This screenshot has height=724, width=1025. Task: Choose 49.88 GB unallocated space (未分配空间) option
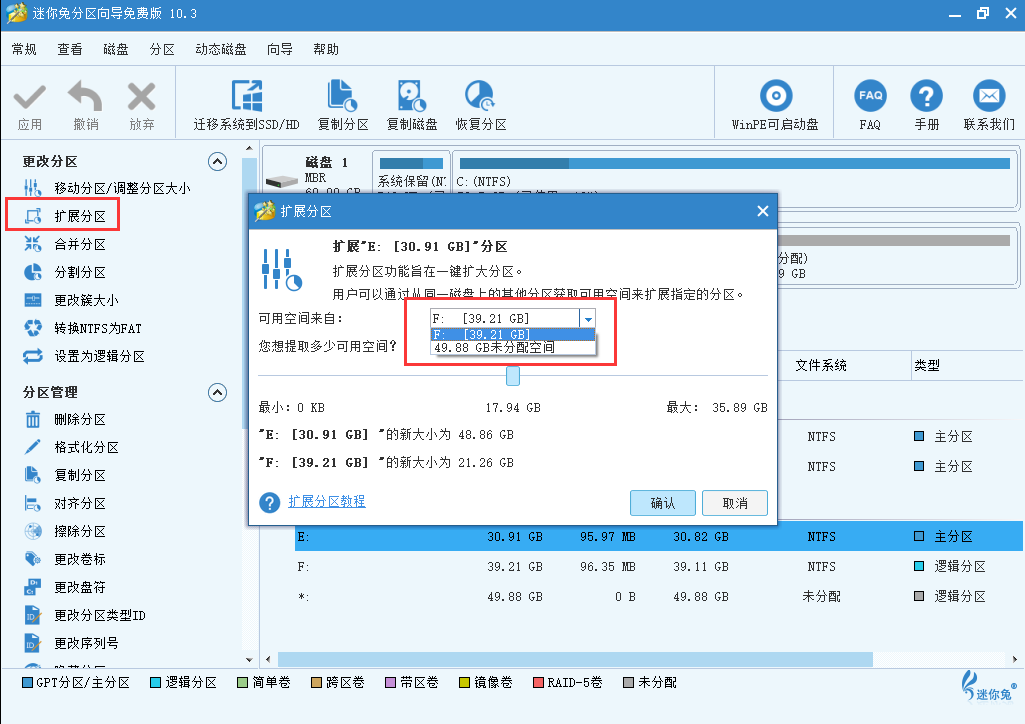click(x=513, y=348)
